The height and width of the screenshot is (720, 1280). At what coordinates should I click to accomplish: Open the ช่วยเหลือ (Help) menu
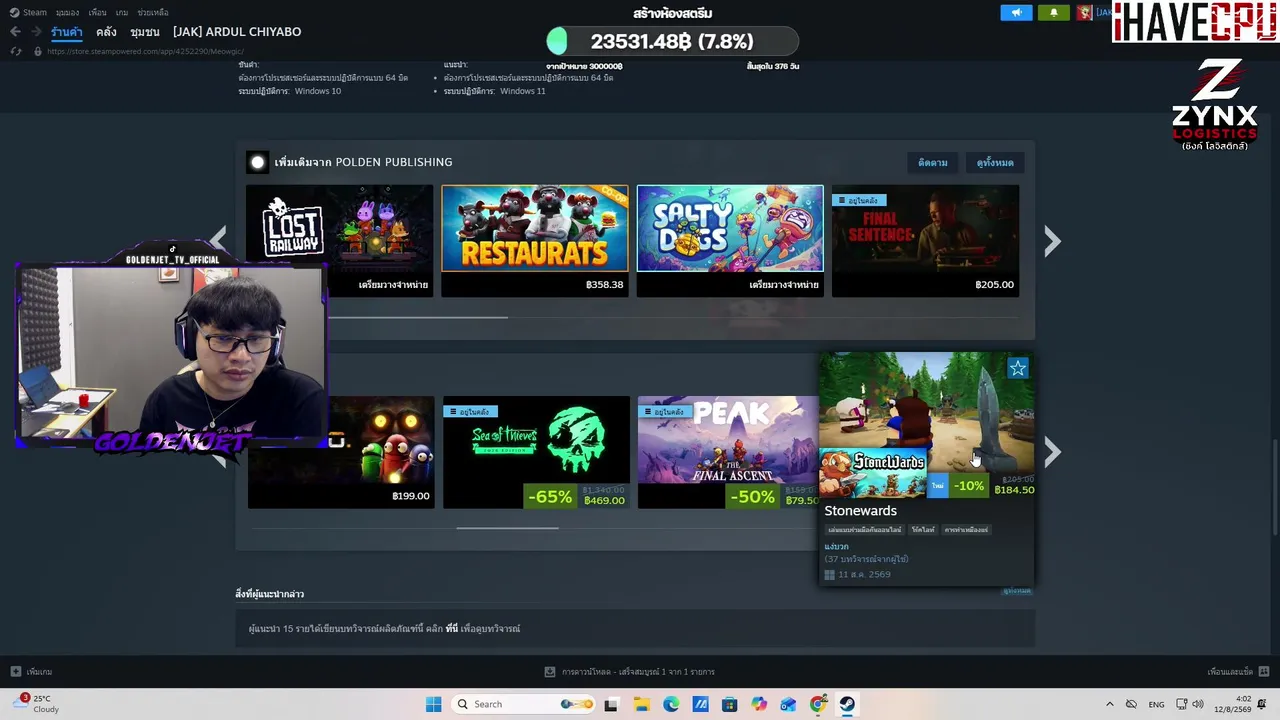coord(153,13)
